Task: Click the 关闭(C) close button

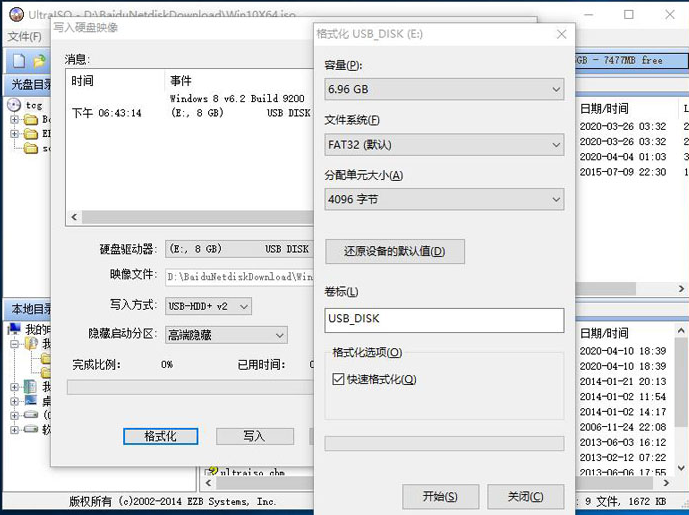Action: click(x=525, y=496)
